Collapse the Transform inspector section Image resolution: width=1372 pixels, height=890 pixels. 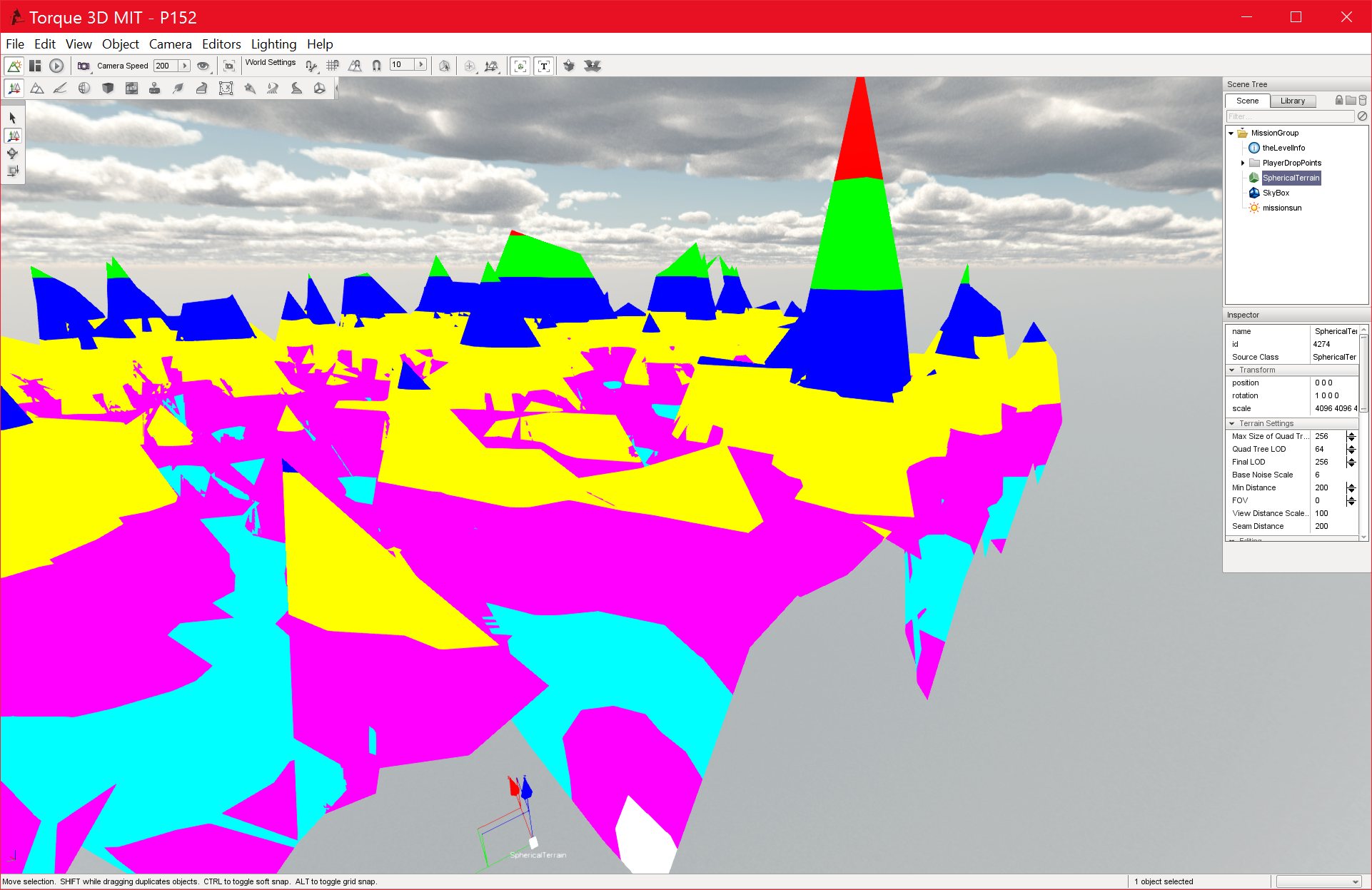point(1232,370)
